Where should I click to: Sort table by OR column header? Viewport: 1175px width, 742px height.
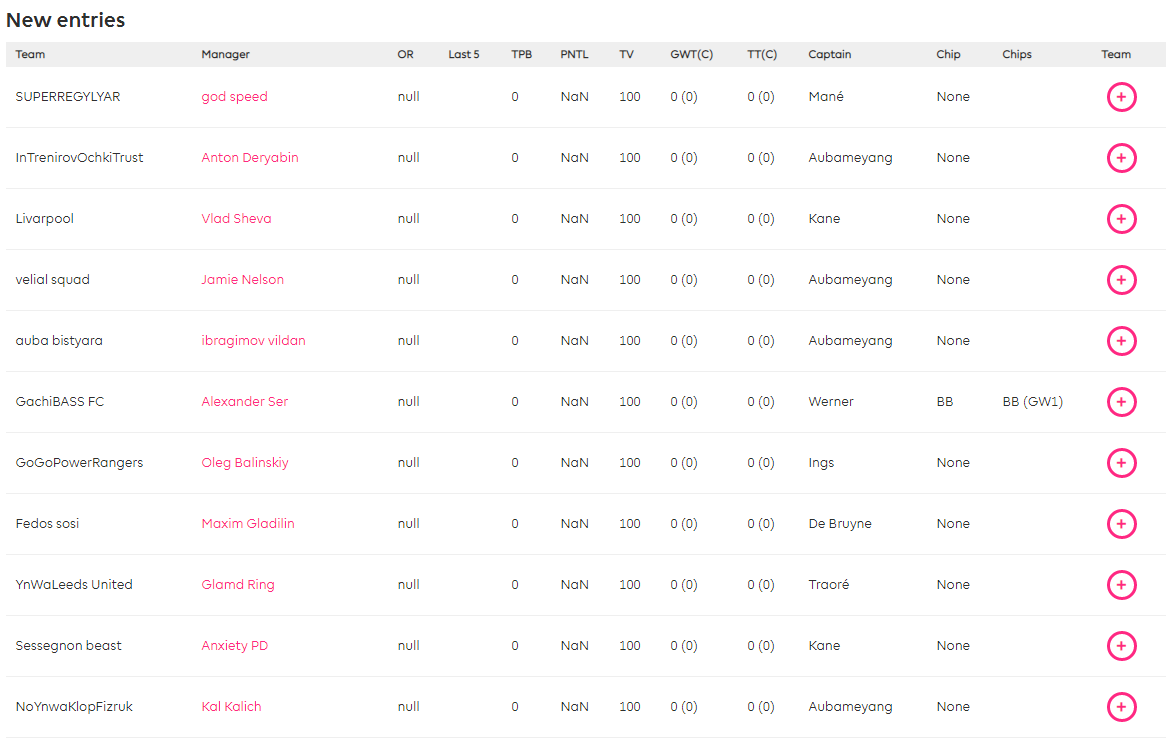(405, 54)
